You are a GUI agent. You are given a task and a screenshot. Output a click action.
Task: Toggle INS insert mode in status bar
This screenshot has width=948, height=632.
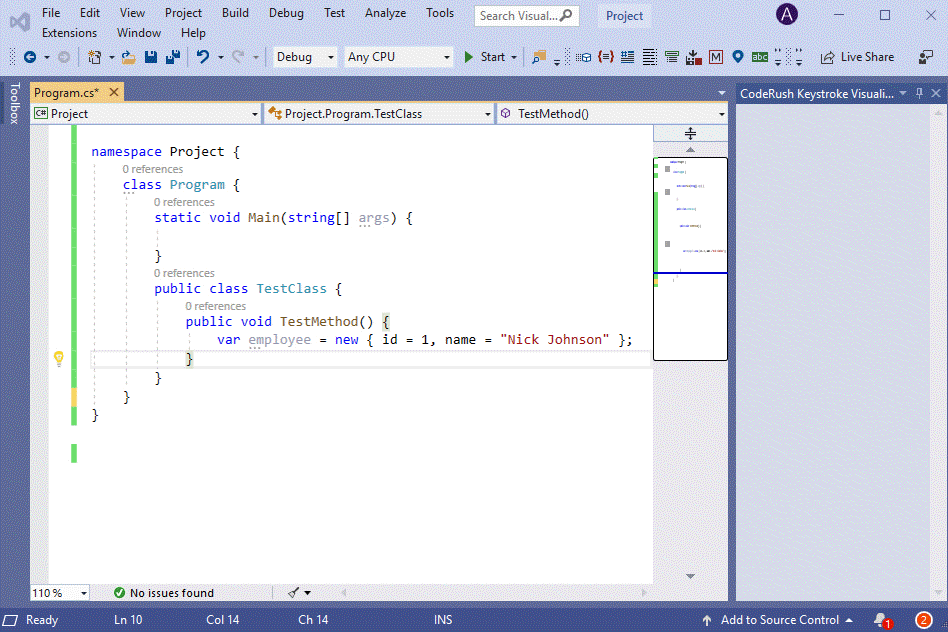click(x=443, y=619)
